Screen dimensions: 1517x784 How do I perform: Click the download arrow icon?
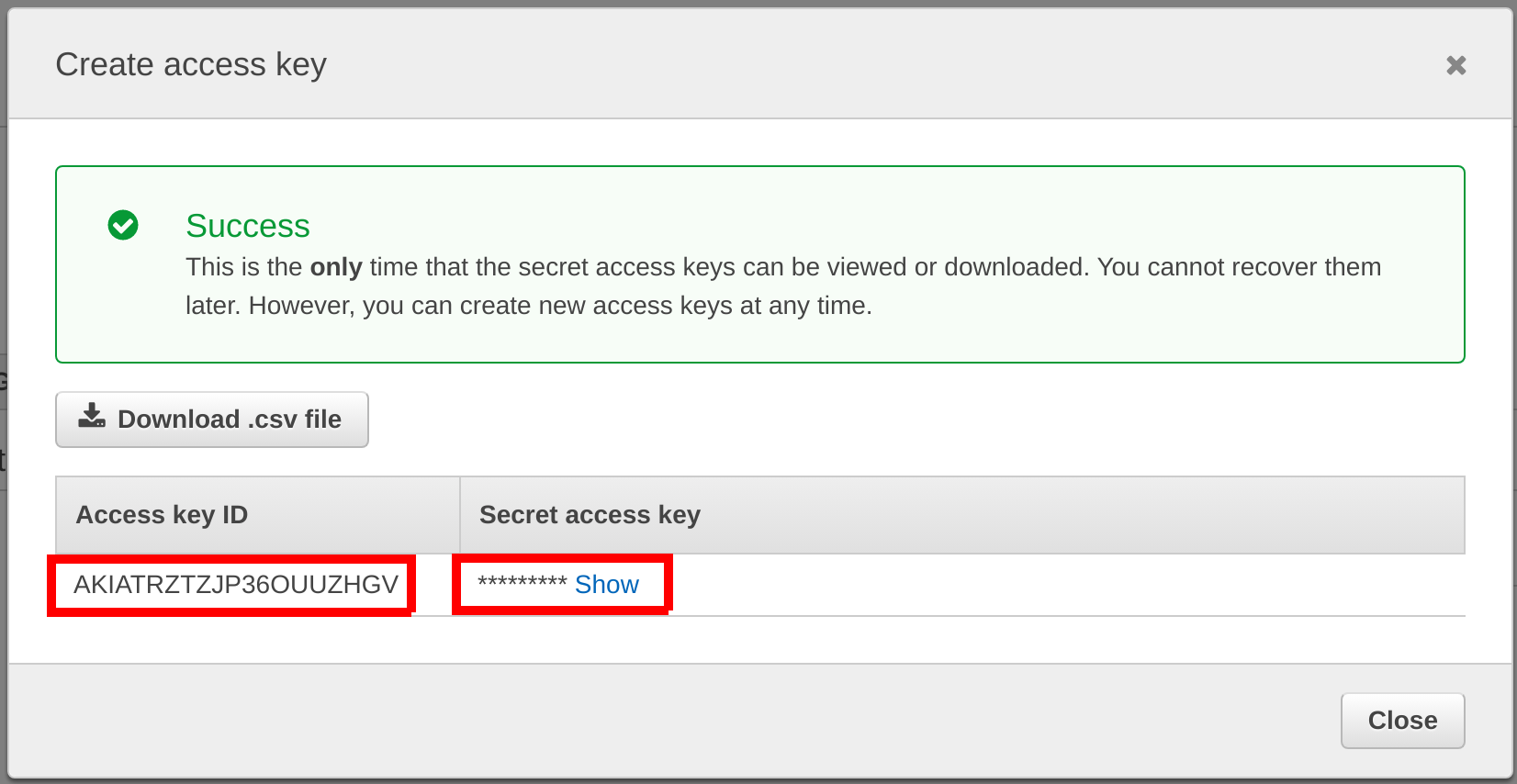coord(91,417)
